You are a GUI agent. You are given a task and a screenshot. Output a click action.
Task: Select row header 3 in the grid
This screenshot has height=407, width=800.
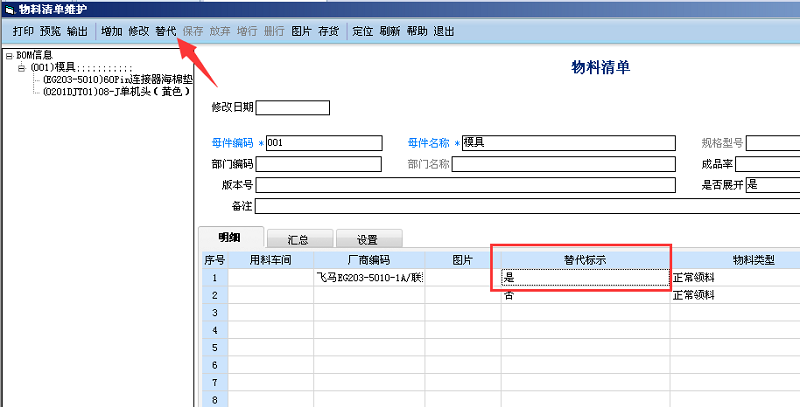pyautogui.click(x=215, y=312)
